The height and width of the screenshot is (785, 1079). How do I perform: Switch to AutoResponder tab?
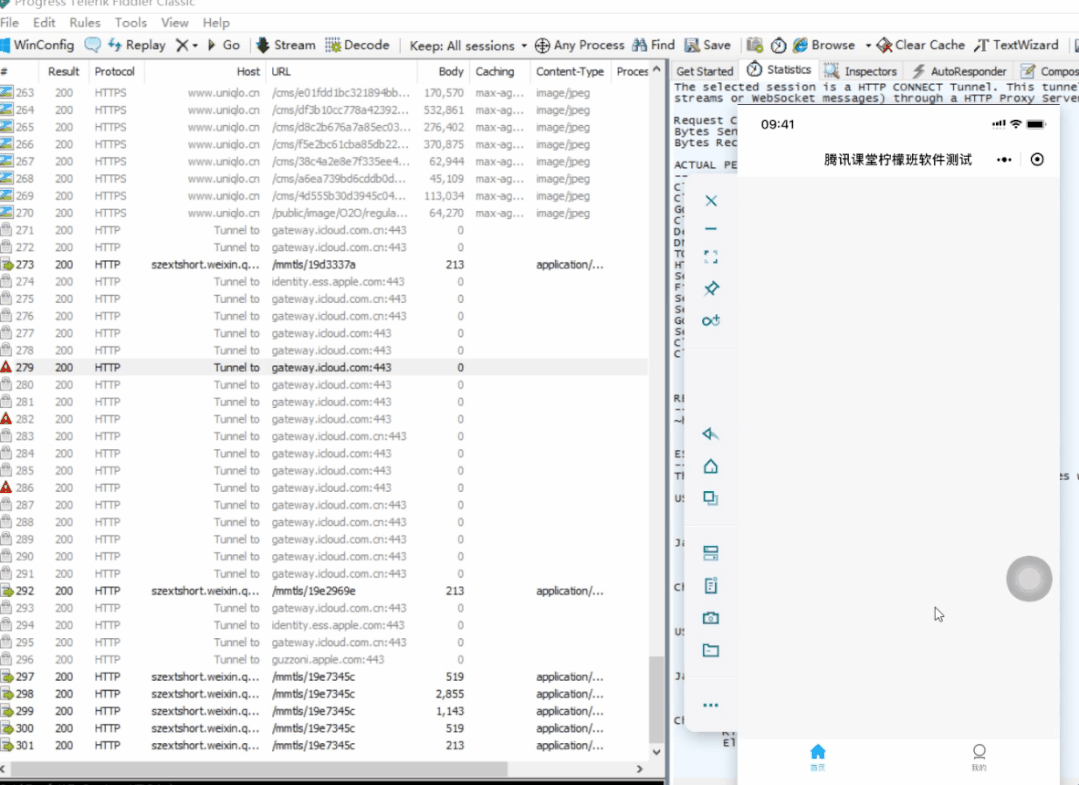click(x=959, y=71)
